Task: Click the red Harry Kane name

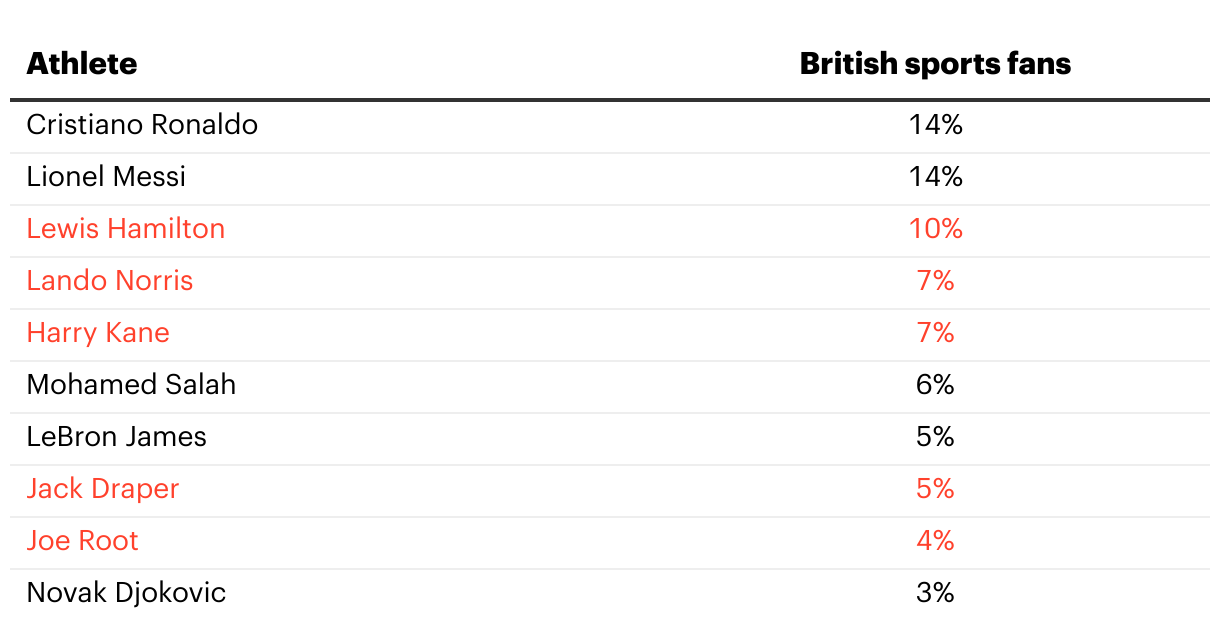Action: tap(98, 333)
